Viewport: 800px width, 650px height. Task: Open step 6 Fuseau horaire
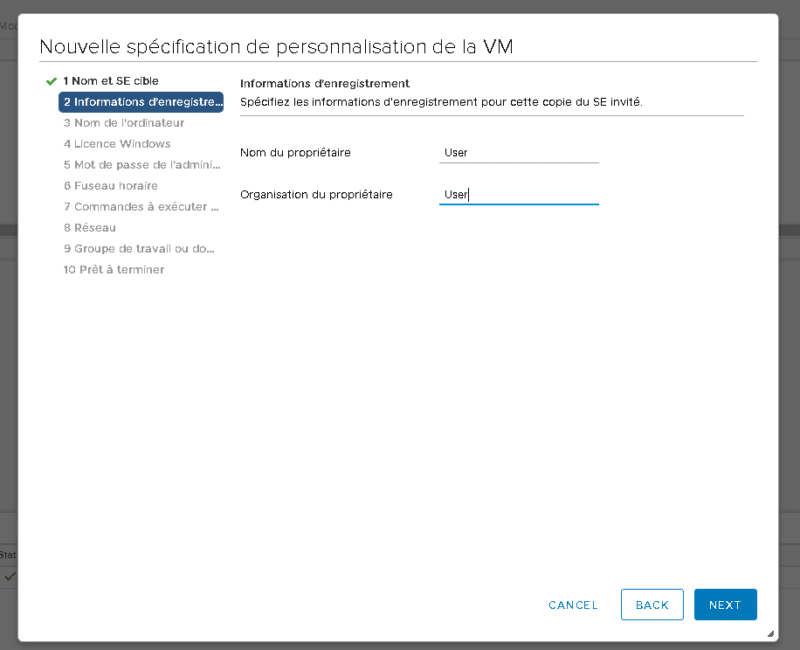[x=110, y=186]
